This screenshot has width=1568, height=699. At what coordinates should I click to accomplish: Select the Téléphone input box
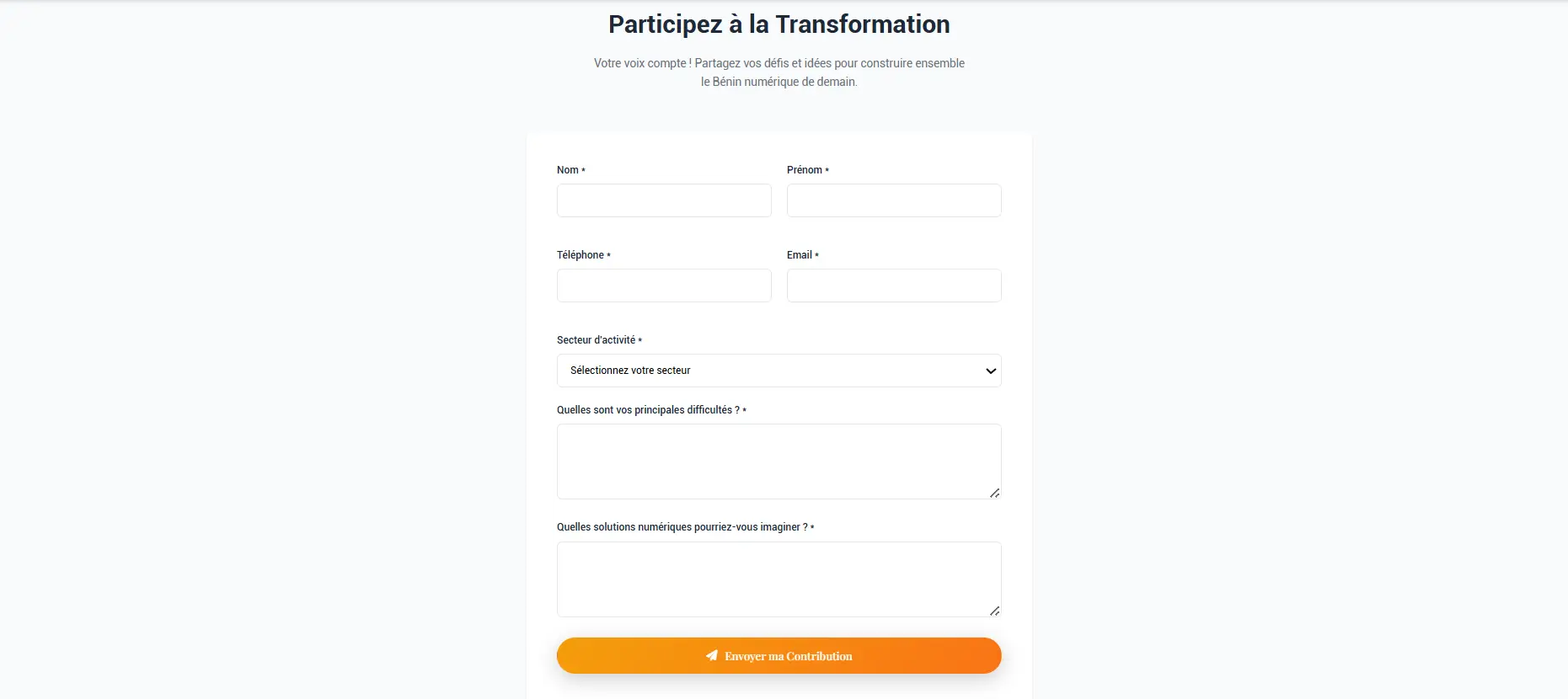(x=664, y=285)
